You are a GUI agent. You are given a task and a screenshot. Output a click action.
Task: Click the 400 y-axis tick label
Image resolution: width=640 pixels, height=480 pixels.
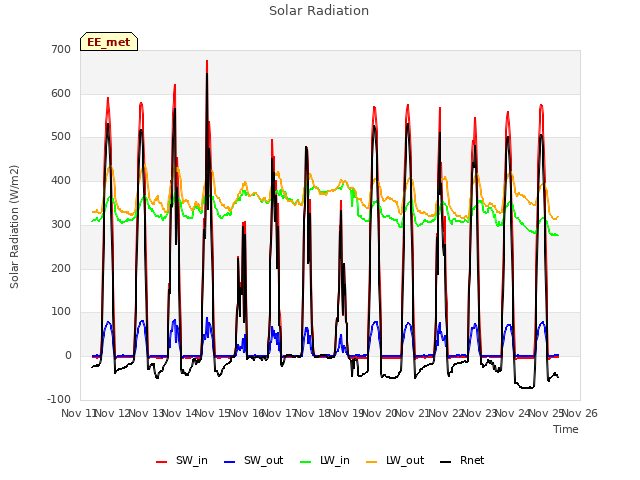point(61,180)
